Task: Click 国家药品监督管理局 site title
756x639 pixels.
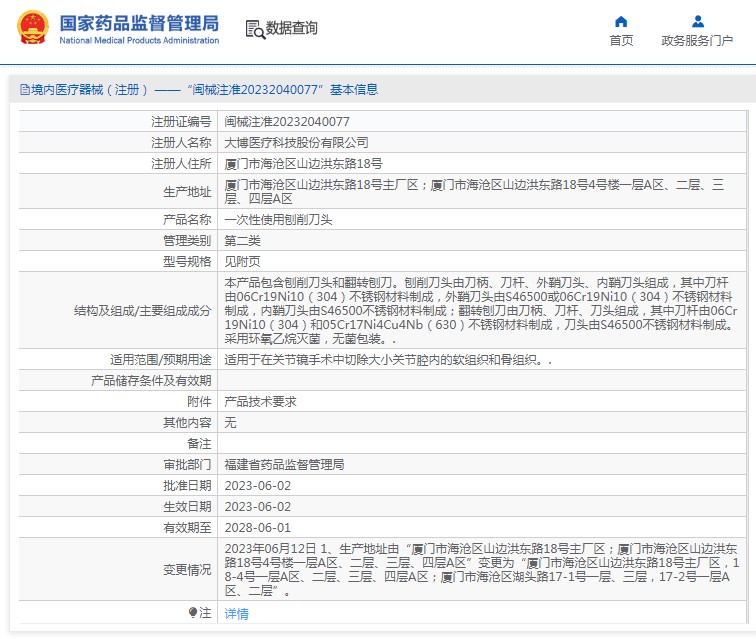Action: coord(139,23)
